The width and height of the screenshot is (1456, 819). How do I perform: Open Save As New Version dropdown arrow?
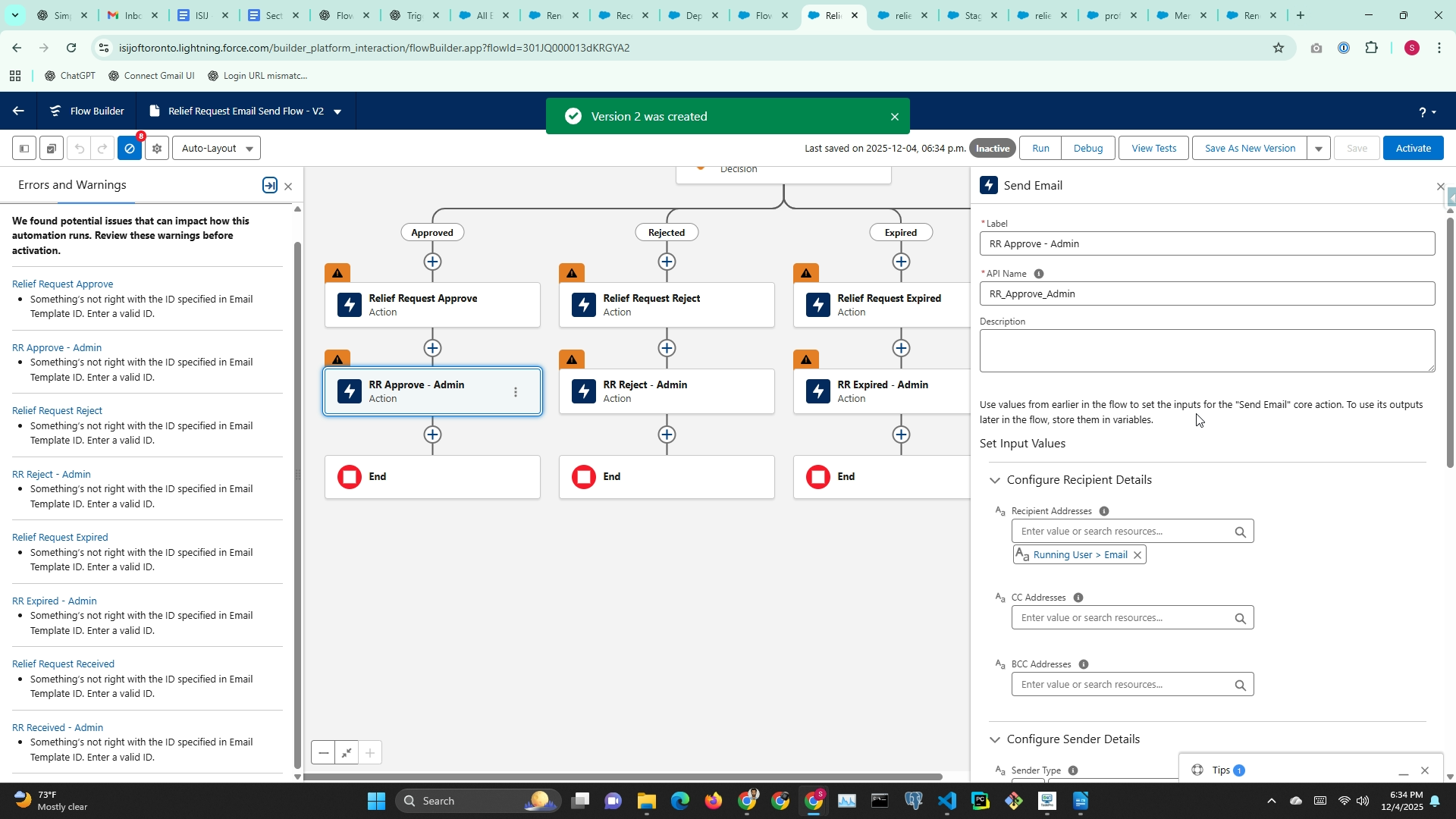(x=1319, y=149)
